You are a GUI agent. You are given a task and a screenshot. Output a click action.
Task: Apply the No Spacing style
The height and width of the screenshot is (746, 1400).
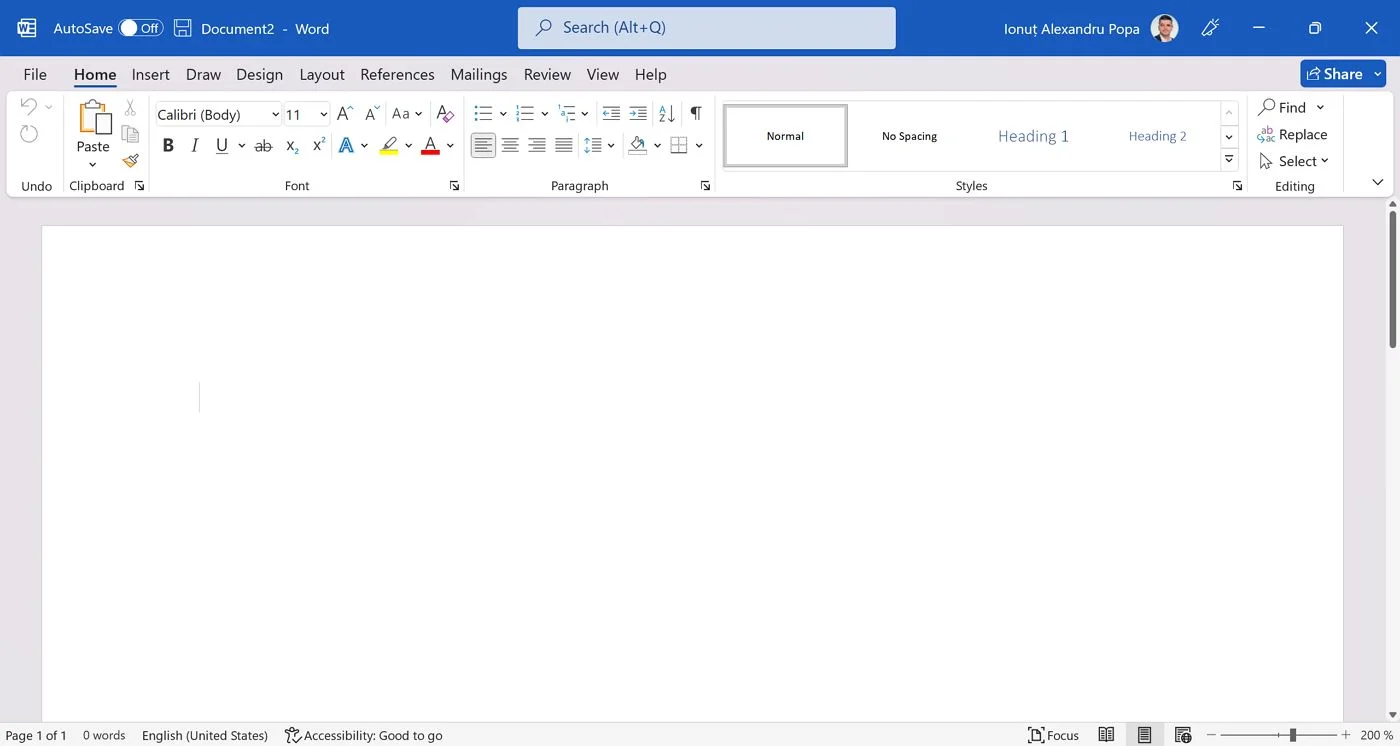(909, 136)
